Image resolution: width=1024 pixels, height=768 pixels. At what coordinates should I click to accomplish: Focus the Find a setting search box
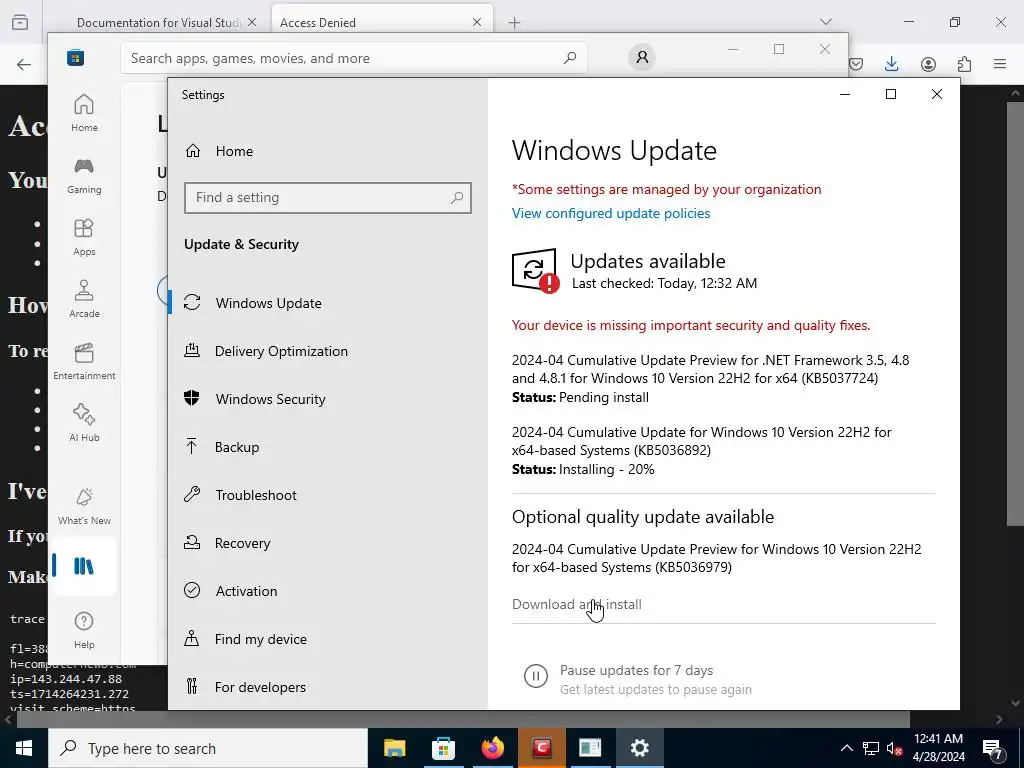(328, 198)
